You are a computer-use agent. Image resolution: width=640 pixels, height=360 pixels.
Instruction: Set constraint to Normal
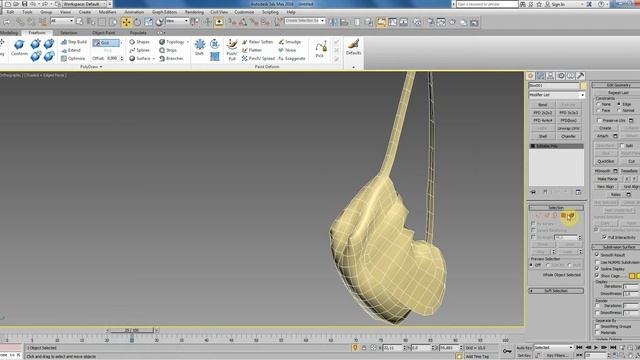619,111
